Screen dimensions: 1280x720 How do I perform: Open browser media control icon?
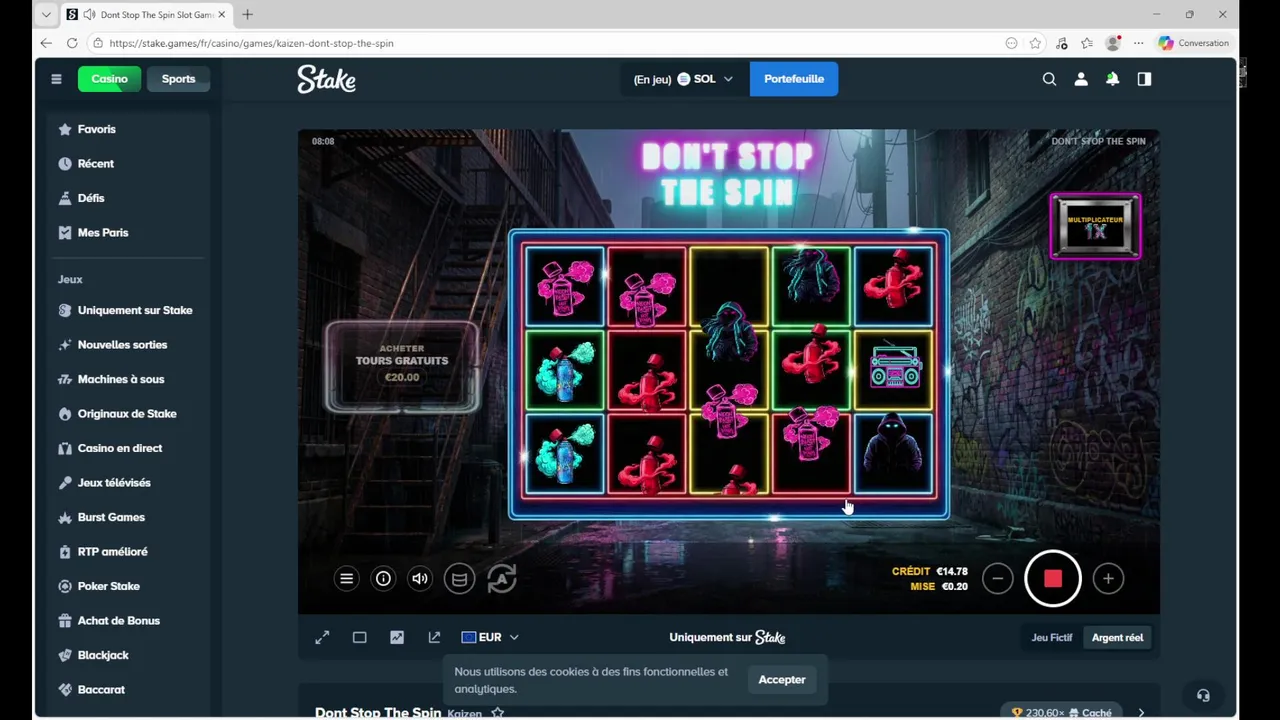pos(1061,43)
